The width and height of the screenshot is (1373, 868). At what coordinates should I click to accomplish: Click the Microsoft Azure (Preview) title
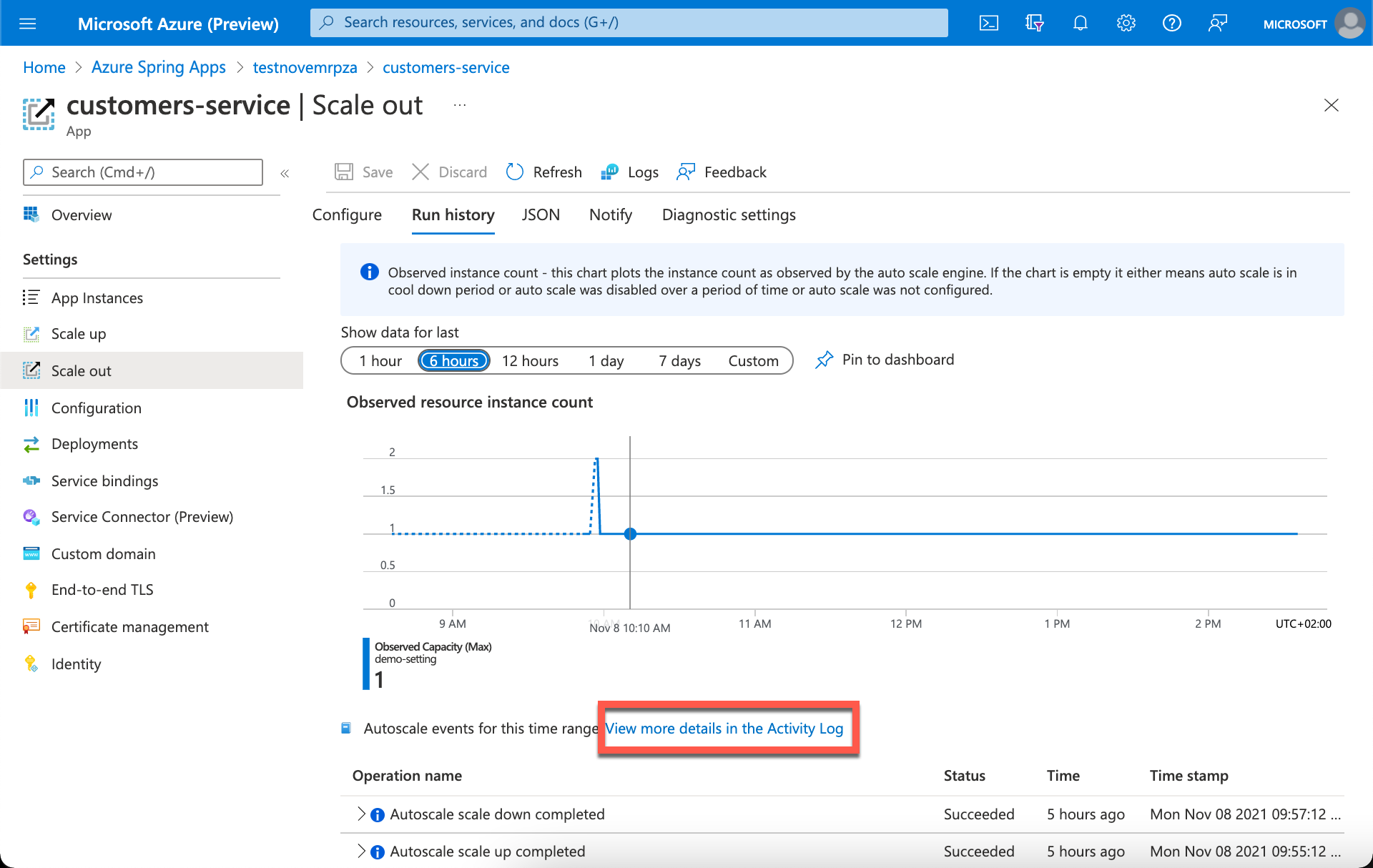(x=178, y=24)
